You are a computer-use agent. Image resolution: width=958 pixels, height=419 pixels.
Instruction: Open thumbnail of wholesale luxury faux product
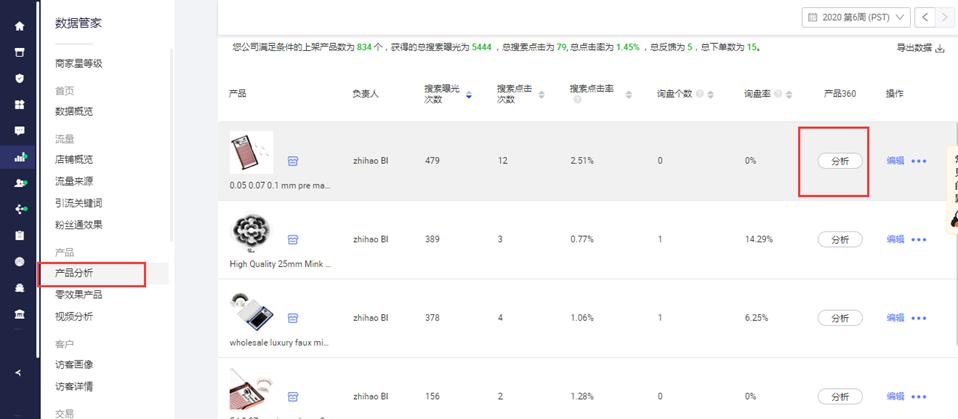[x=251, y=312]
